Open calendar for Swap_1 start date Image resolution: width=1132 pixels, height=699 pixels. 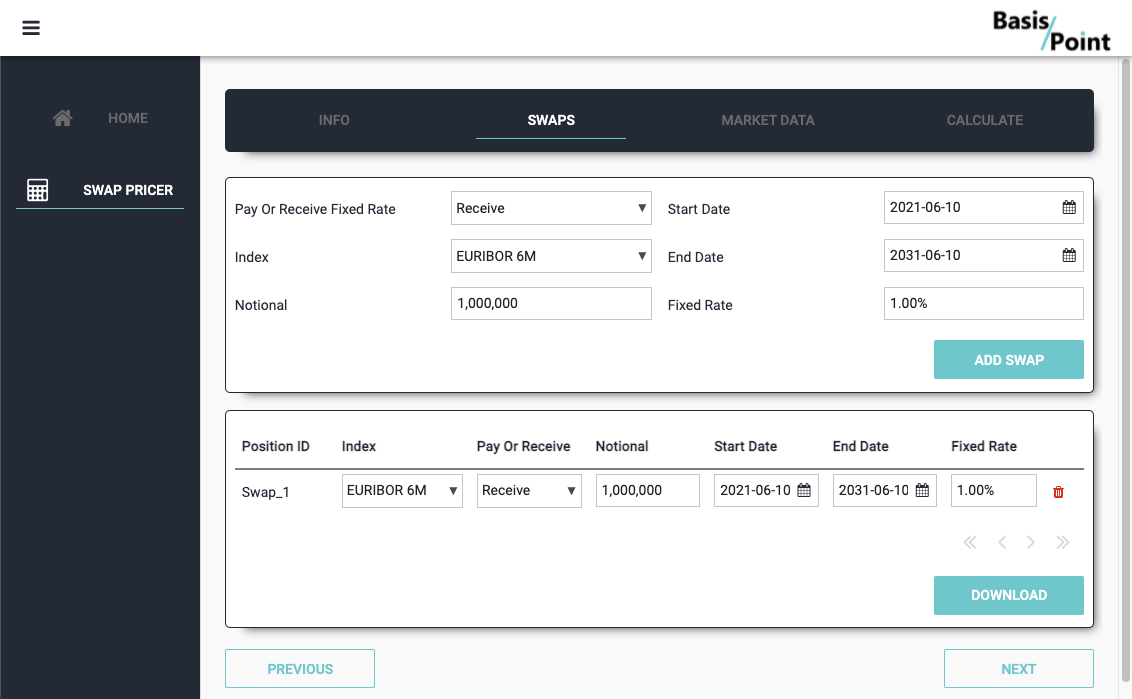point(804,491)
